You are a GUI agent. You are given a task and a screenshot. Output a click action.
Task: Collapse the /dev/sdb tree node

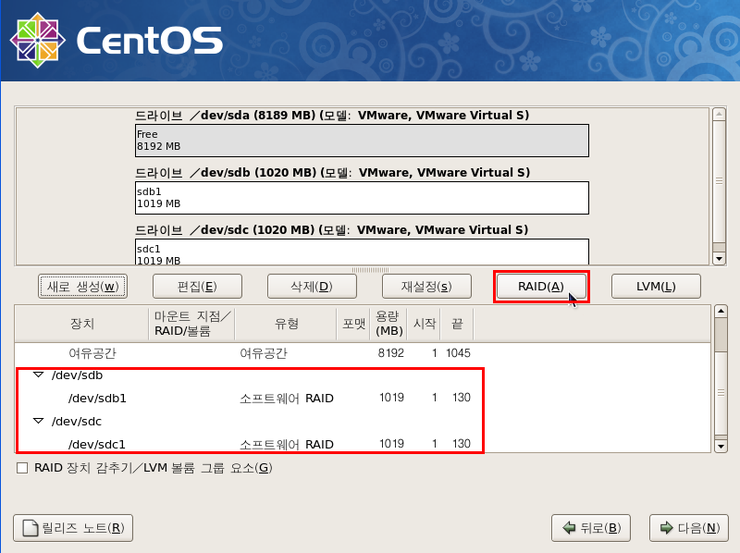tap(39, 375)
